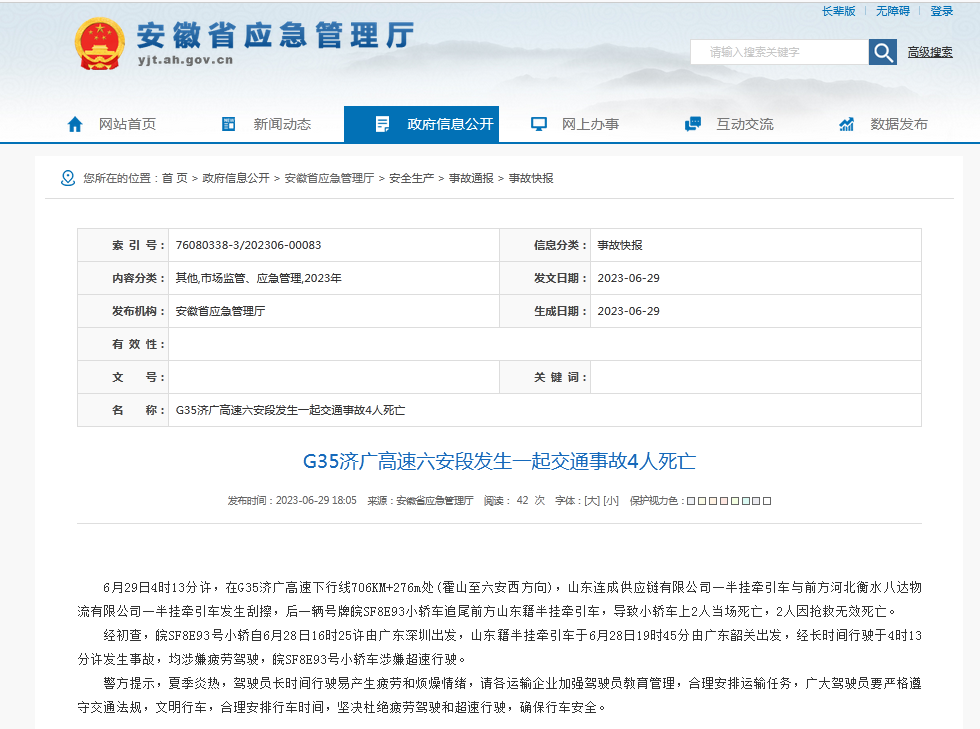
Task: Click the monitor icon beside 网上办事
Action: [x=539, y=124]
